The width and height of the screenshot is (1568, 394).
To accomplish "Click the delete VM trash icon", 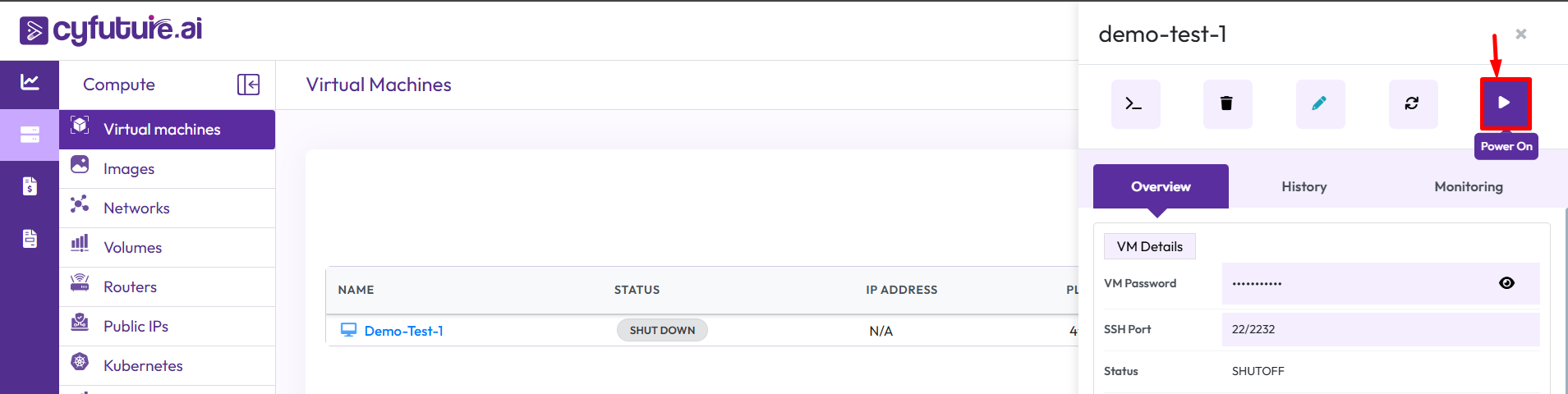I will [1226, 103].
